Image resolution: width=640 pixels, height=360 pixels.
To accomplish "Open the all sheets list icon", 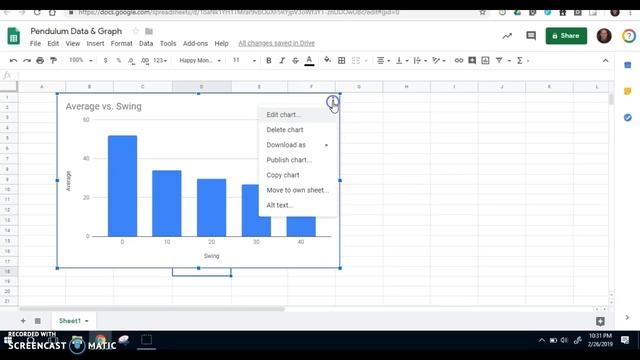I will pyautogui.click(x=38, y=321).
